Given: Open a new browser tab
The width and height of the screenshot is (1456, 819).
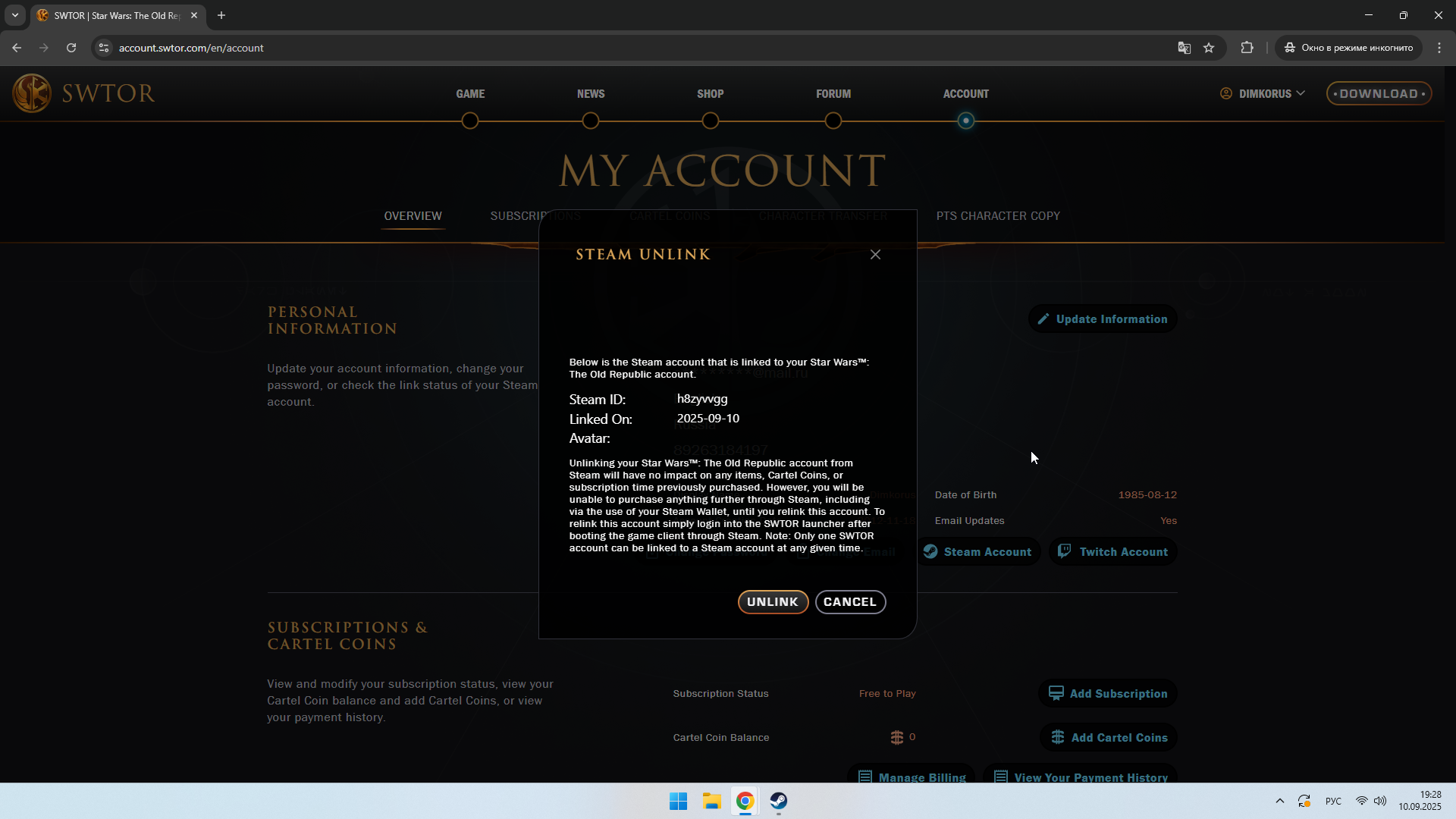Looking at the screenshot, I should [221, 15].
